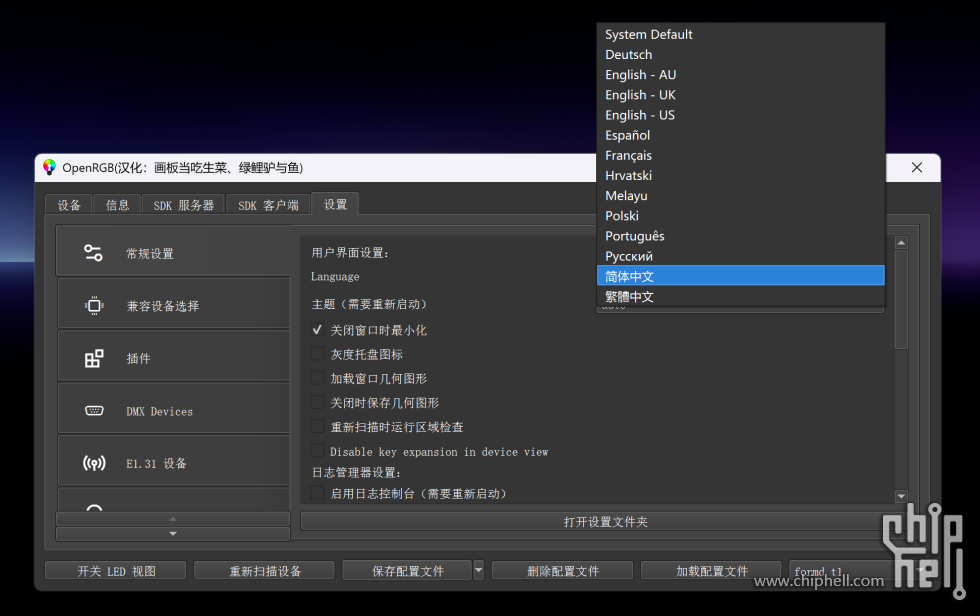Choose Polski in language list
Screen dimensions: 980x616
(741, 216)
